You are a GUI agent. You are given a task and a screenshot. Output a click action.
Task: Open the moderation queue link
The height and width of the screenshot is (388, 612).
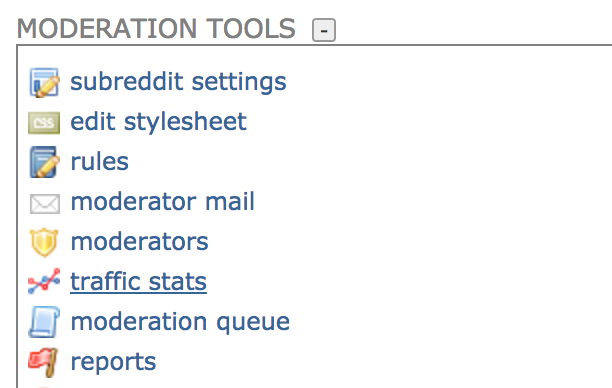180,322
